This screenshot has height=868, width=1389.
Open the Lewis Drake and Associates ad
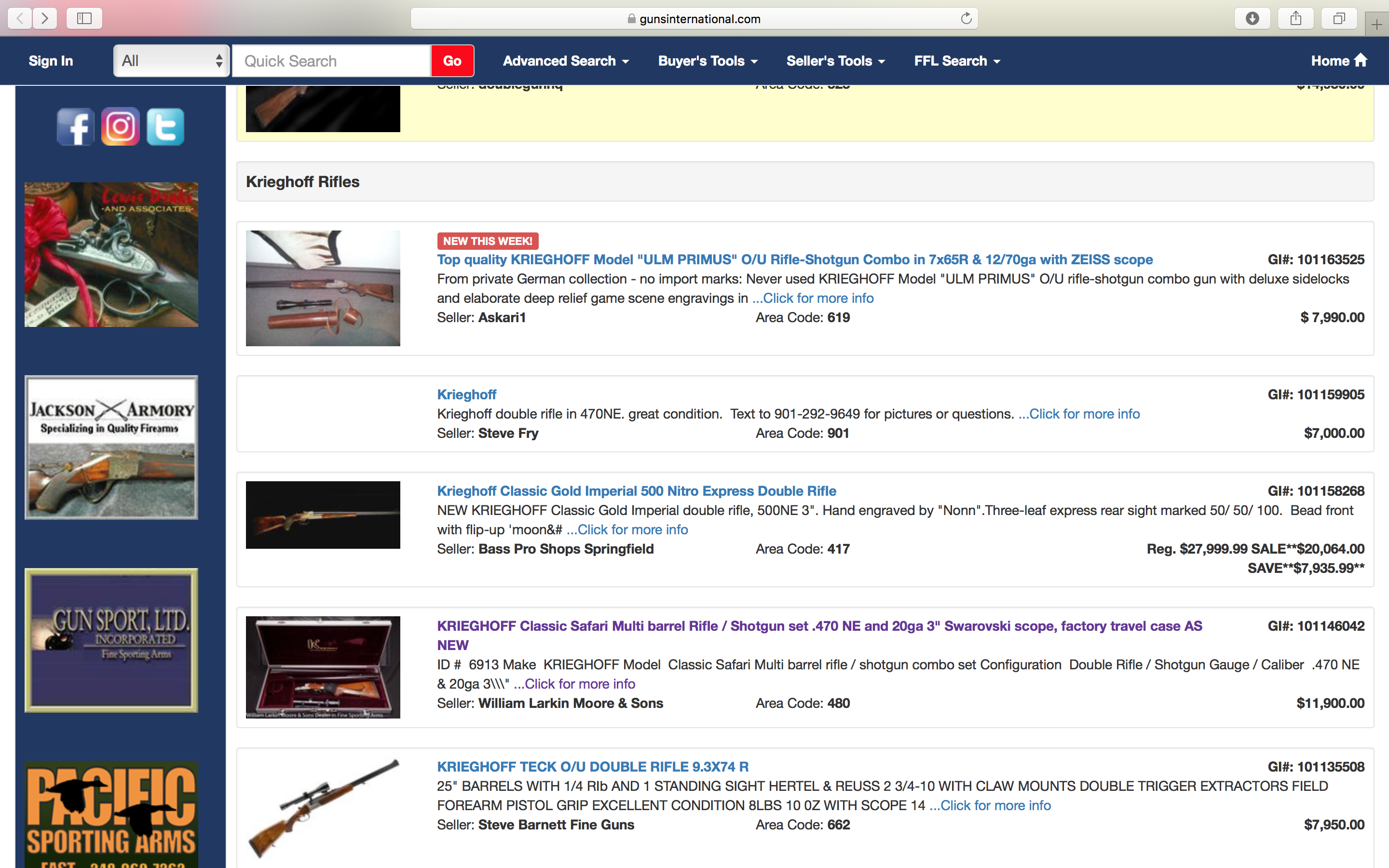(x=111, y=254)
